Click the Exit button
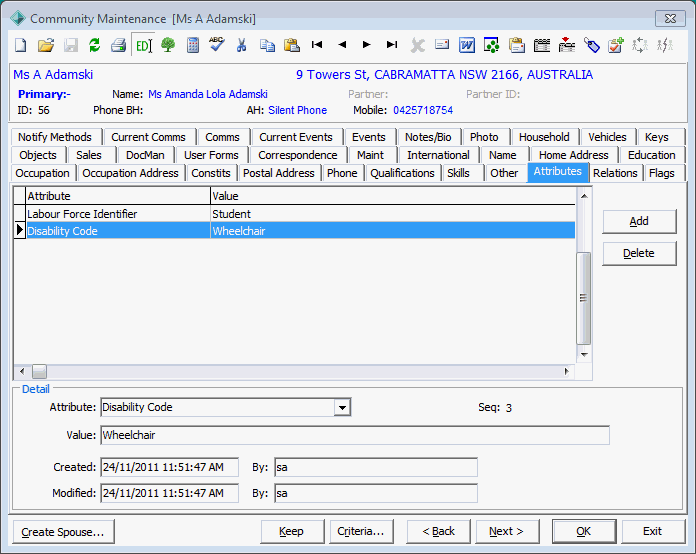This screenshot has width=696, height=554. 652,531
